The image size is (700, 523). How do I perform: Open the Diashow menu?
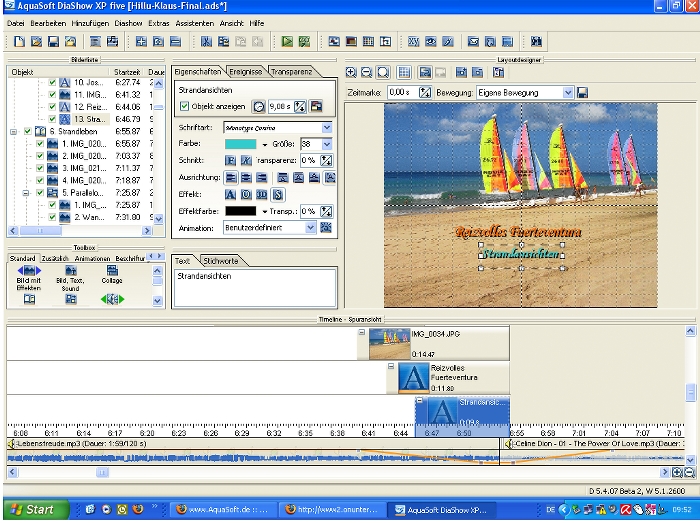coord(128,22)
